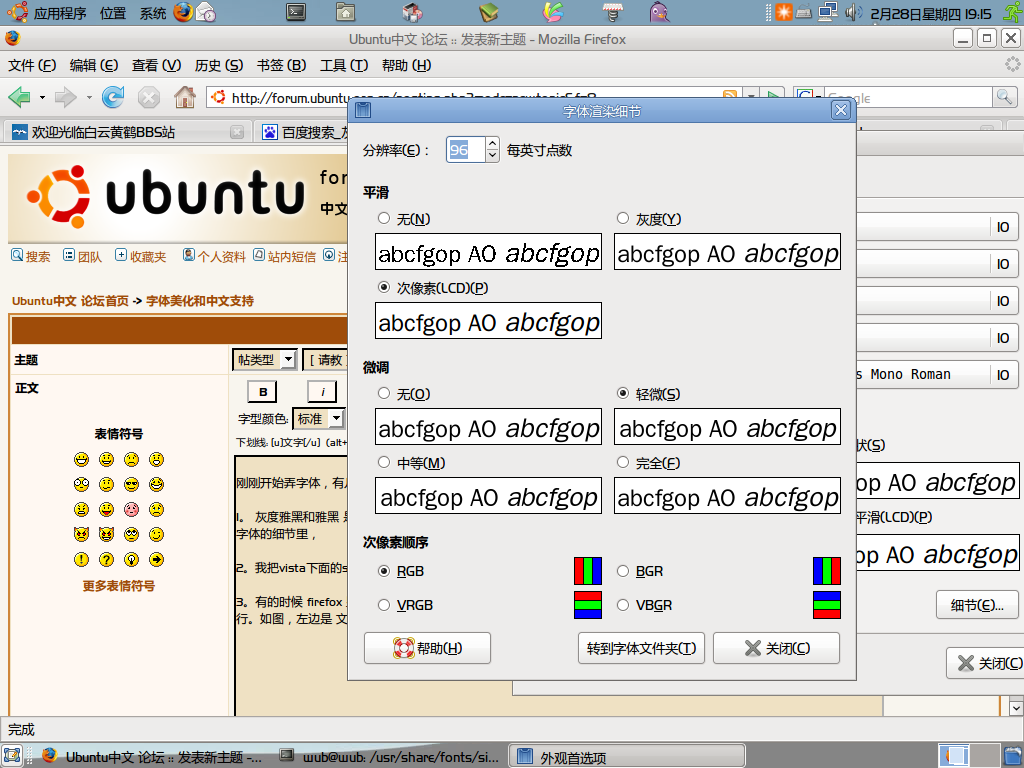This screenshot has width=1024, height=768.
Task: Close the 欢迎光临白云黄鹤BBS站 tab
Action: tap(237, 132)
